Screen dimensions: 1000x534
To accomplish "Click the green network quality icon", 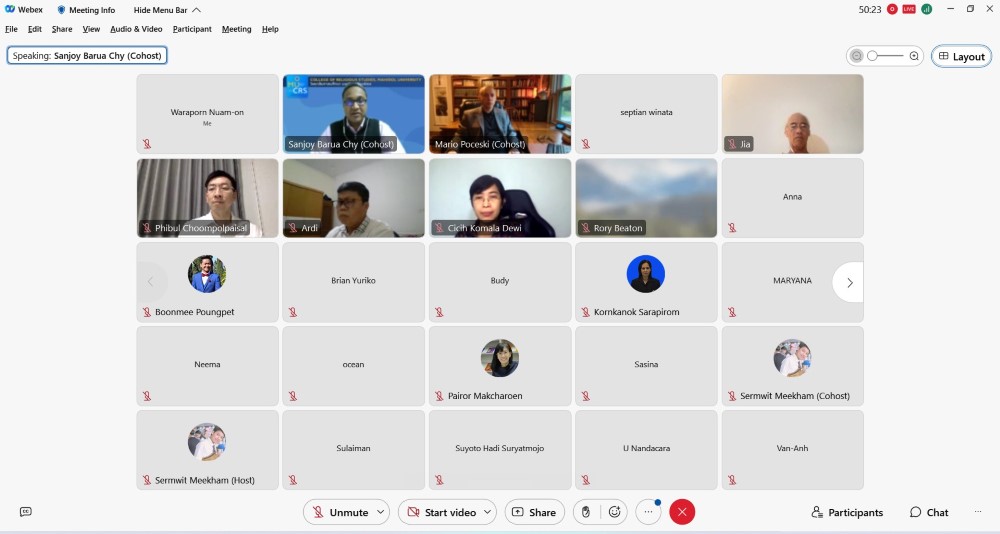I will 927,9.
